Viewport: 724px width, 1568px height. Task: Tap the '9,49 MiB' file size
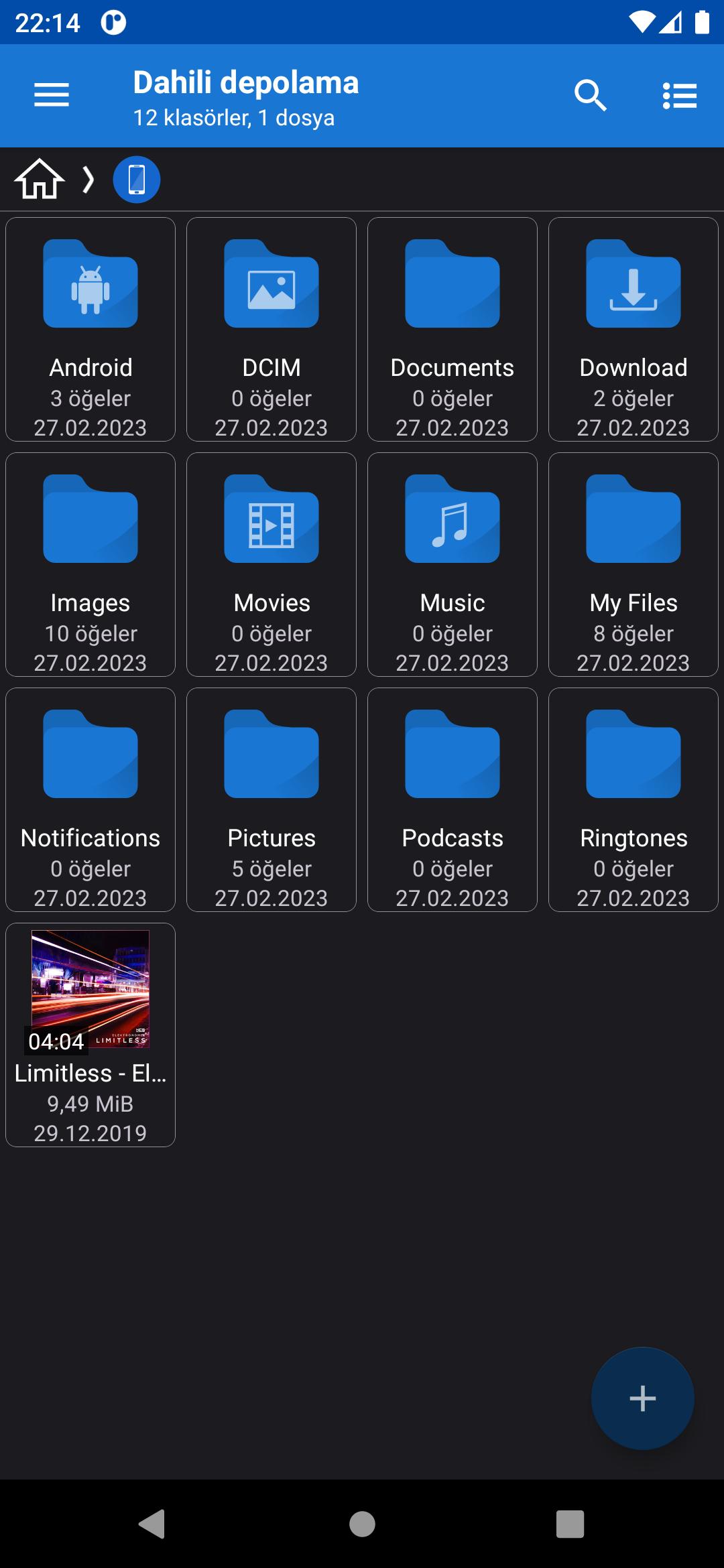coord(90,1104)
